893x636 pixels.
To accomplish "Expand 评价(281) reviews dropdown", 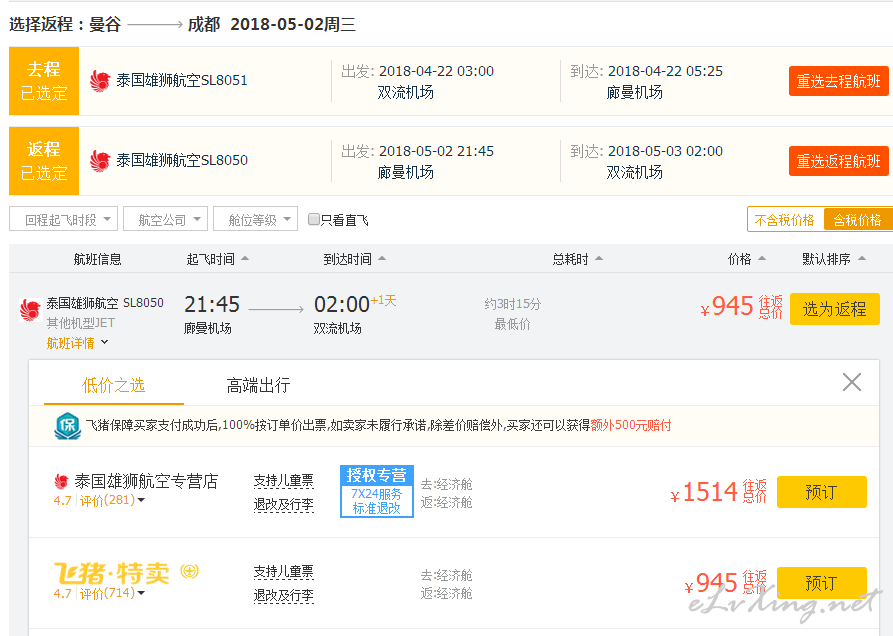I will (x=112, y=500).
